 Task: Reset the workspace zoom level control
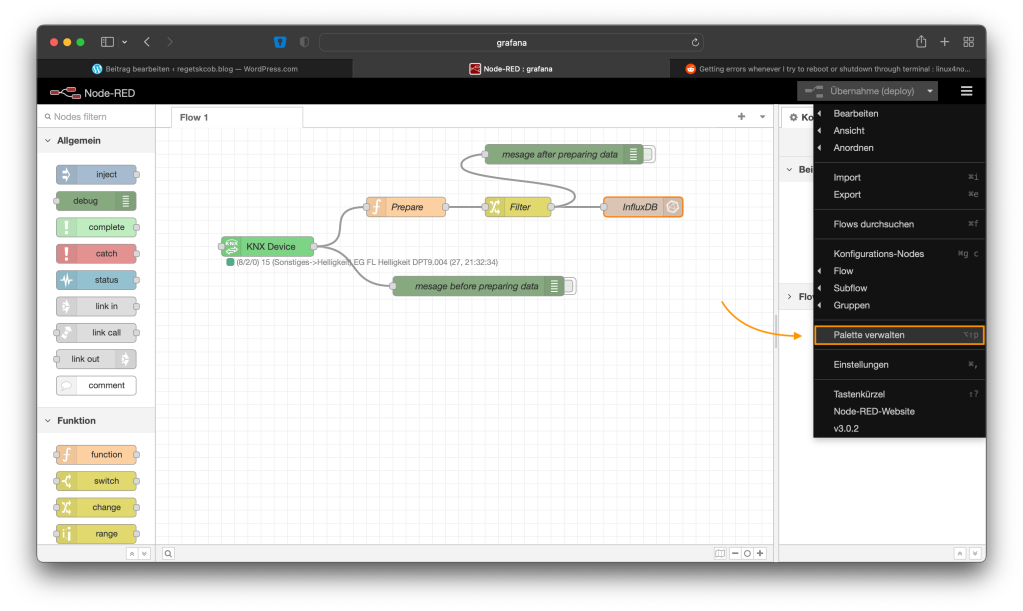[x=746, y=553]
